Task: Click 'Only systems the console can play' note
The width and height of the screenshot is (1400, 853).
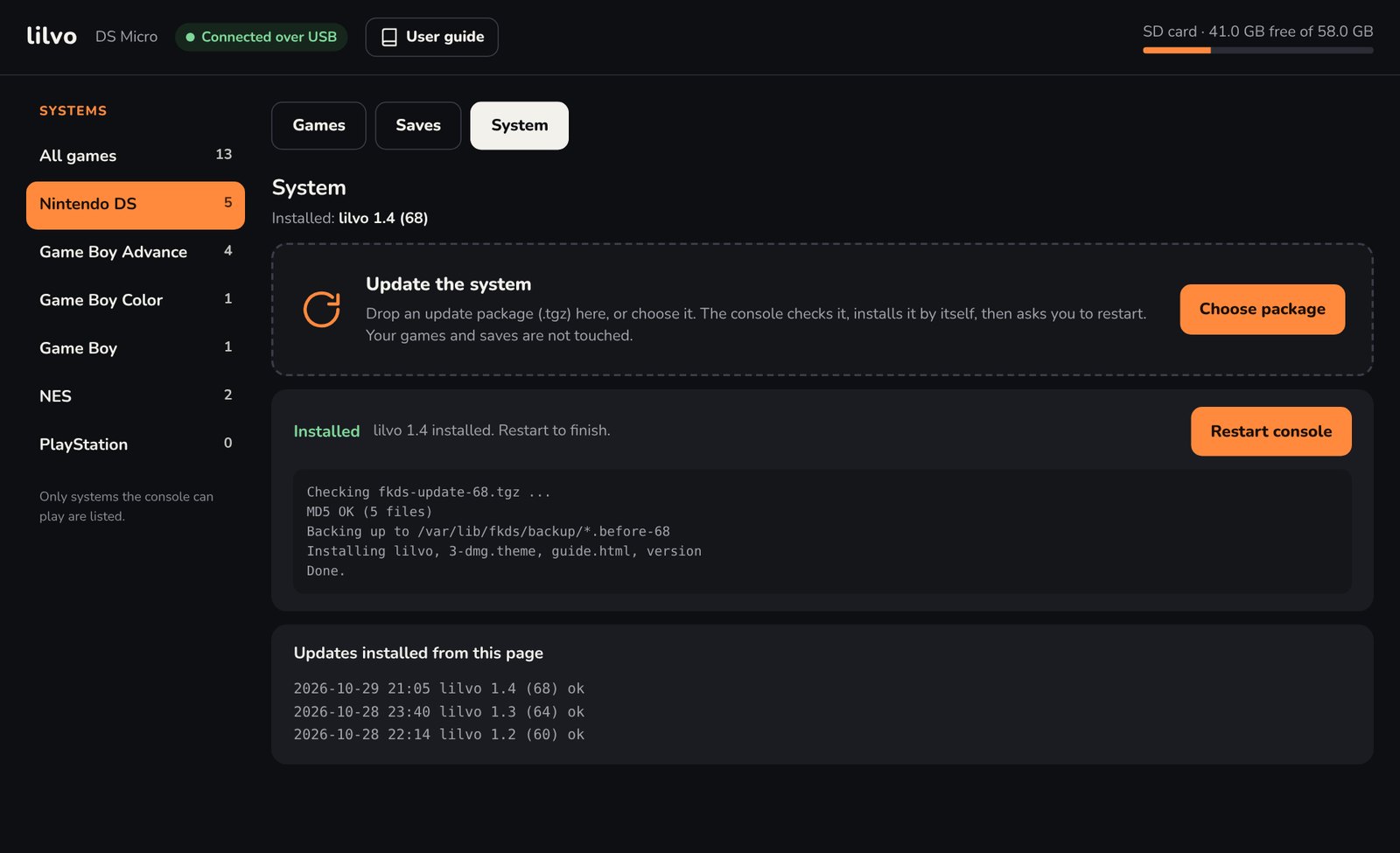Action: (x=127, y=507)
